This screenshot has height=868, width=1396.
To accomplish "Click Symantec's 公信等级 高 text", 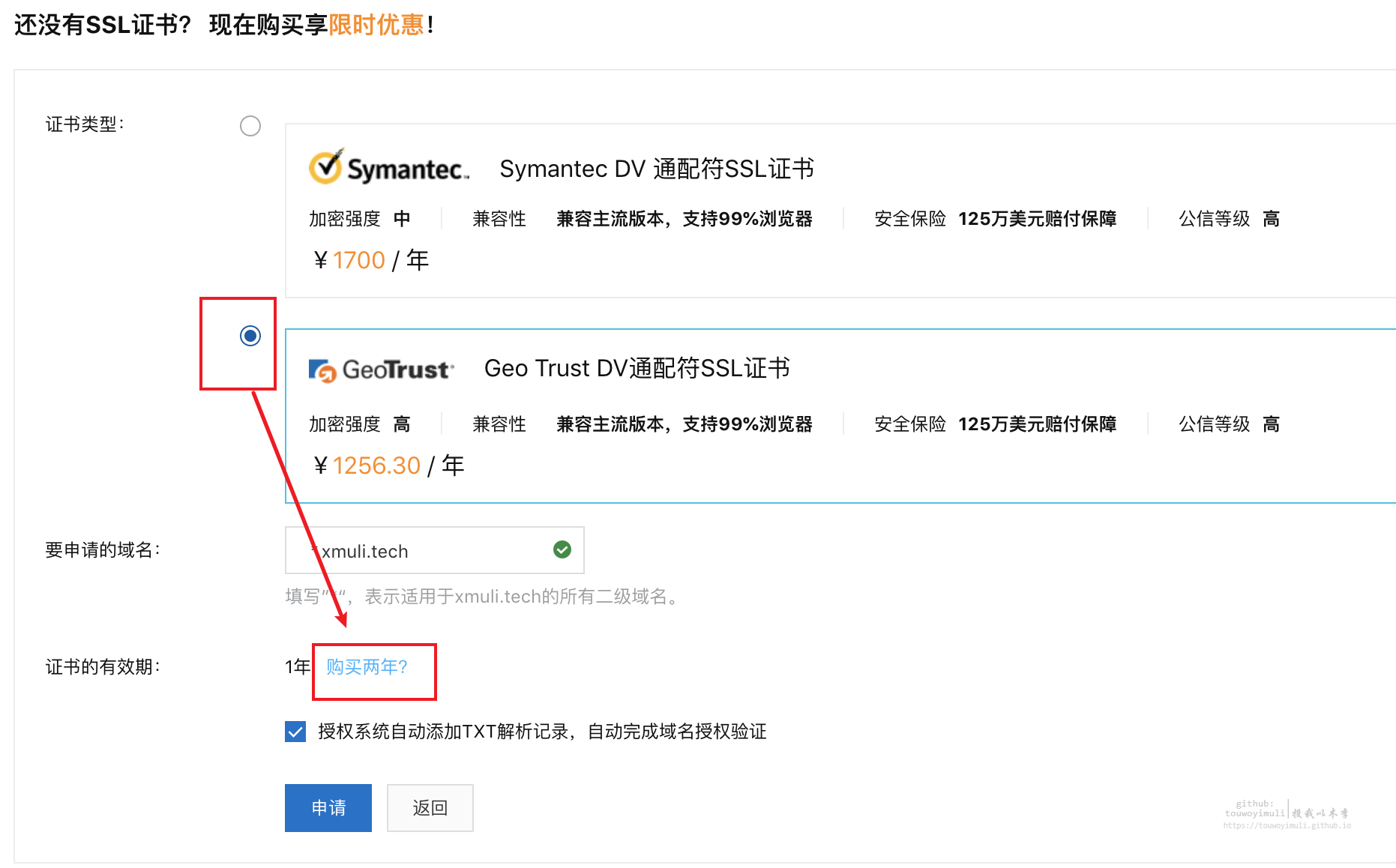I will (x=1230, y=219).
